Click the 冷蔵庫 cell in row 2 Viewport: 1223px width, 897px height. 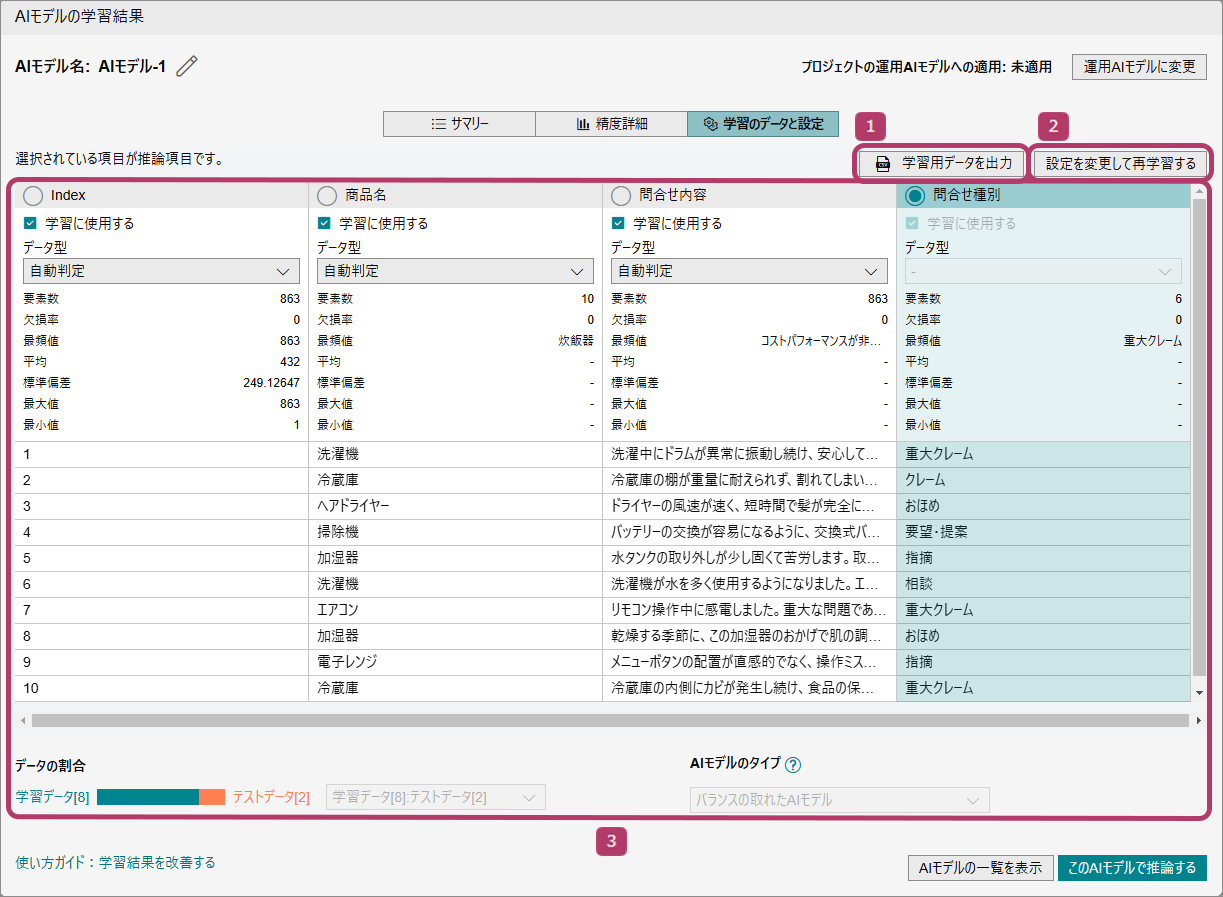tap(455, 480)
